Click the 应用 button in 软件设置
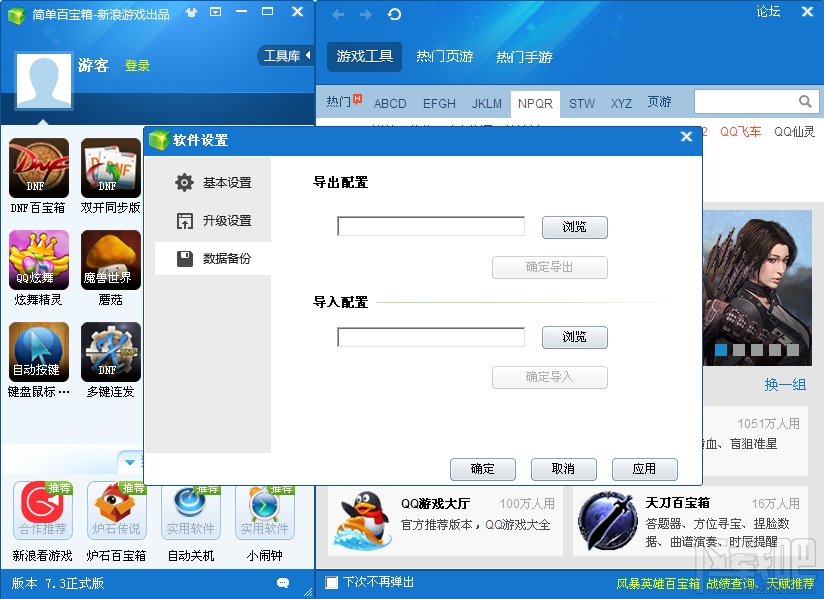824x599 pixels. 644,469
